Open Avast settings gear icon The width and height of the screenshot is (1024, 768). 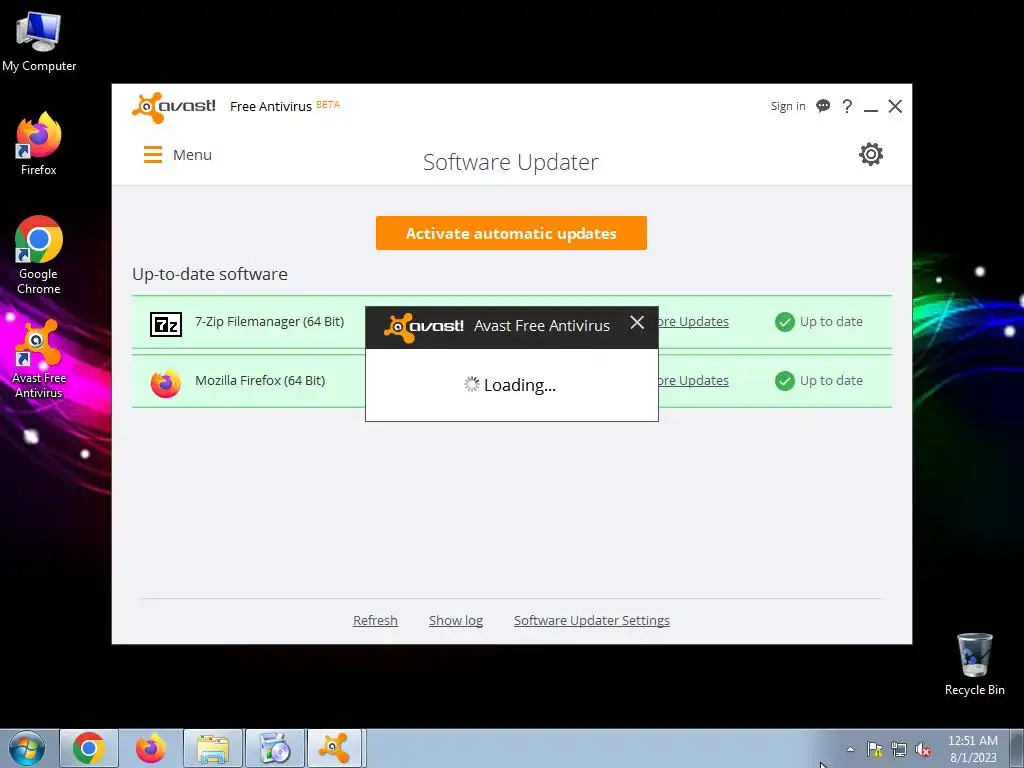click(871, 154)
